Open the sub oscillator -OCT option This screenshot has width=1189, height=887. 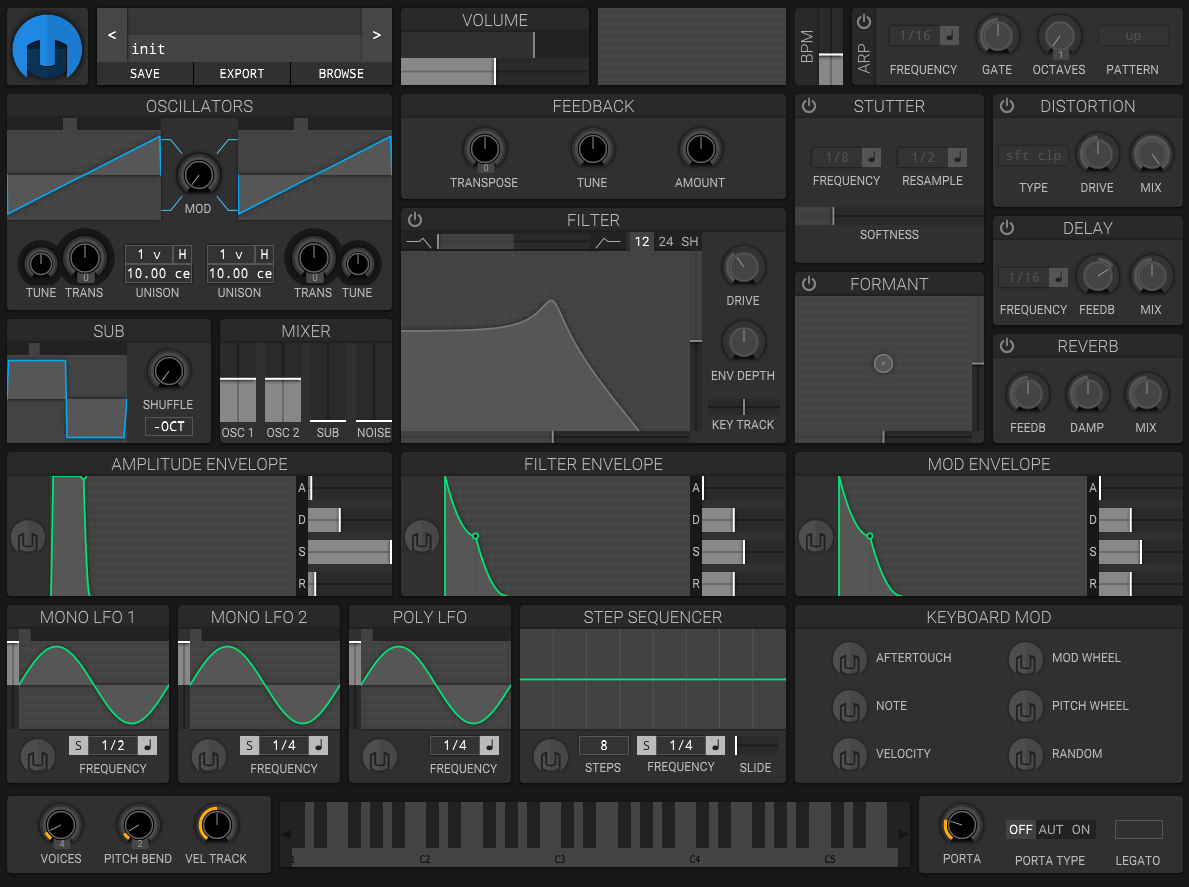[168, 427]
